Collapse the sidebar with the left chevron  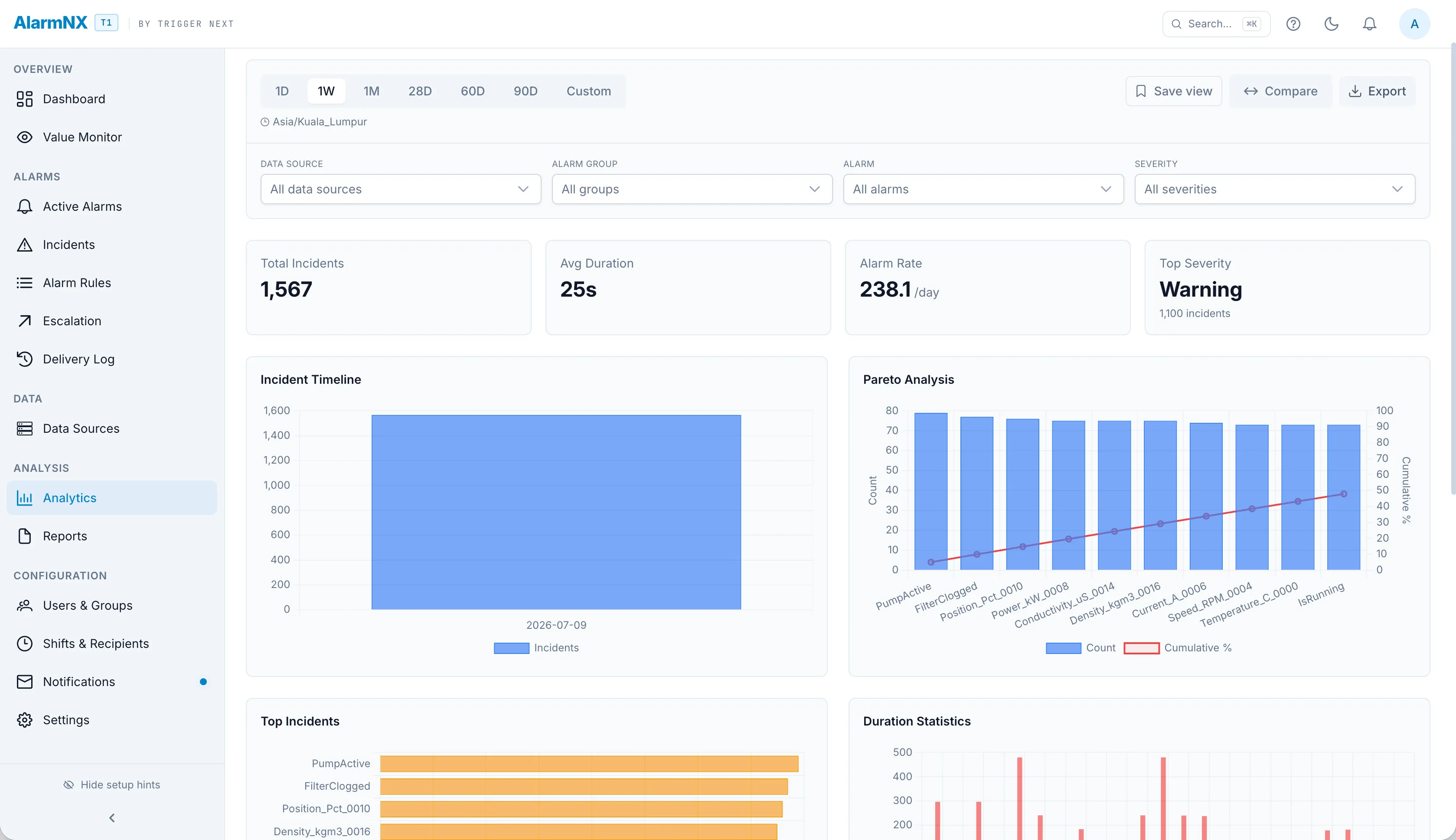point(112,818)
